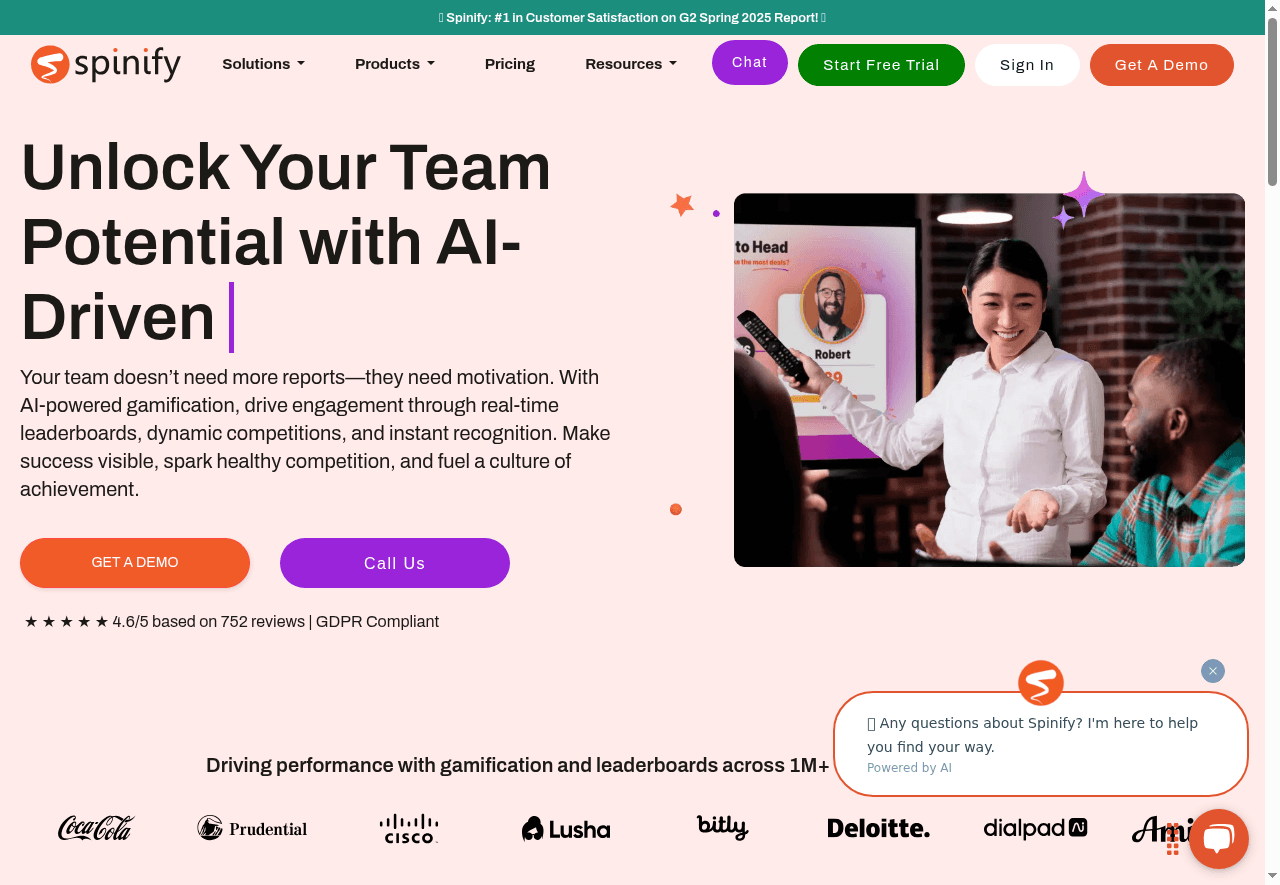Open the chat widget speech bubble icon
1280x885 pixels.
[1218, 839]
